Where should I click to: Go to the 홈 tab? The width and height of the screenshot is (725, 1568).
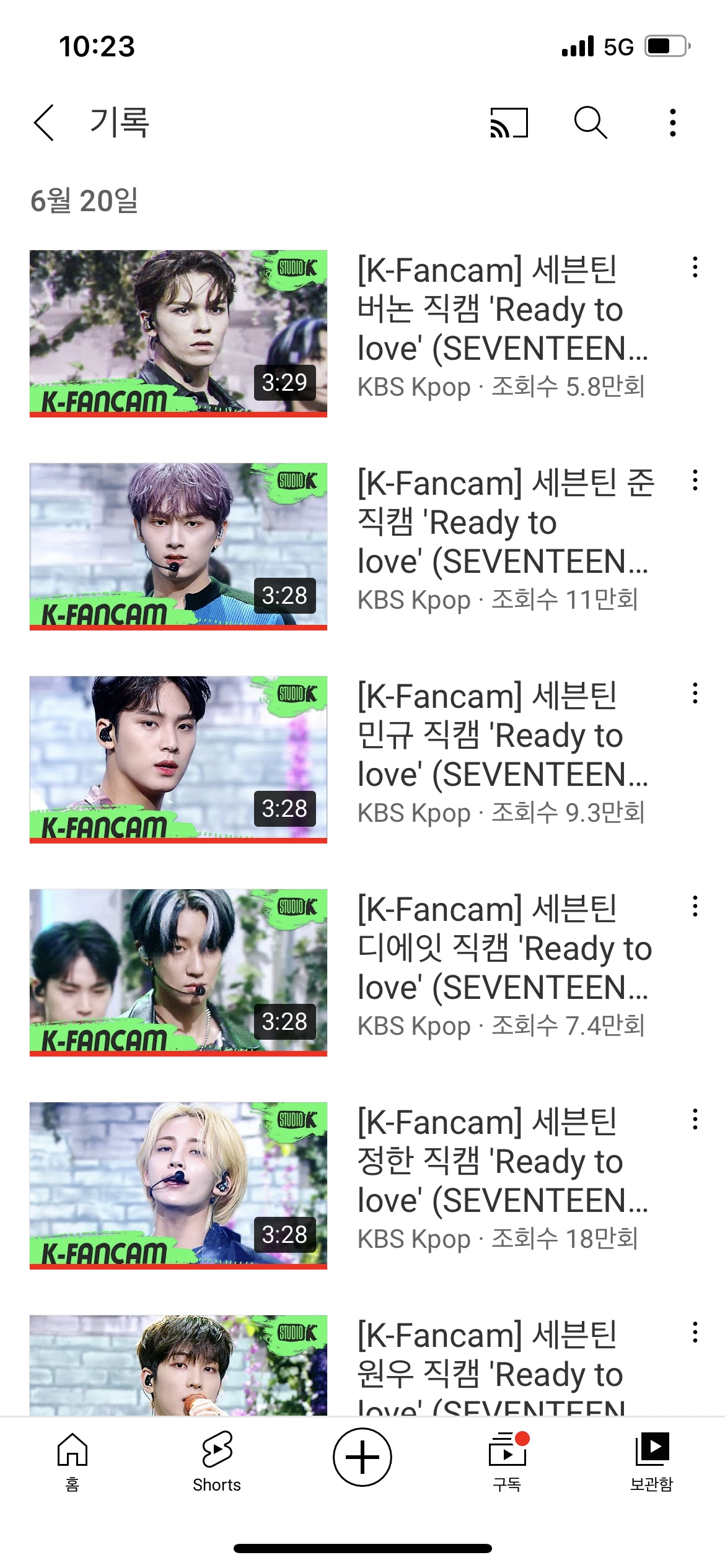click(72, 1461)
